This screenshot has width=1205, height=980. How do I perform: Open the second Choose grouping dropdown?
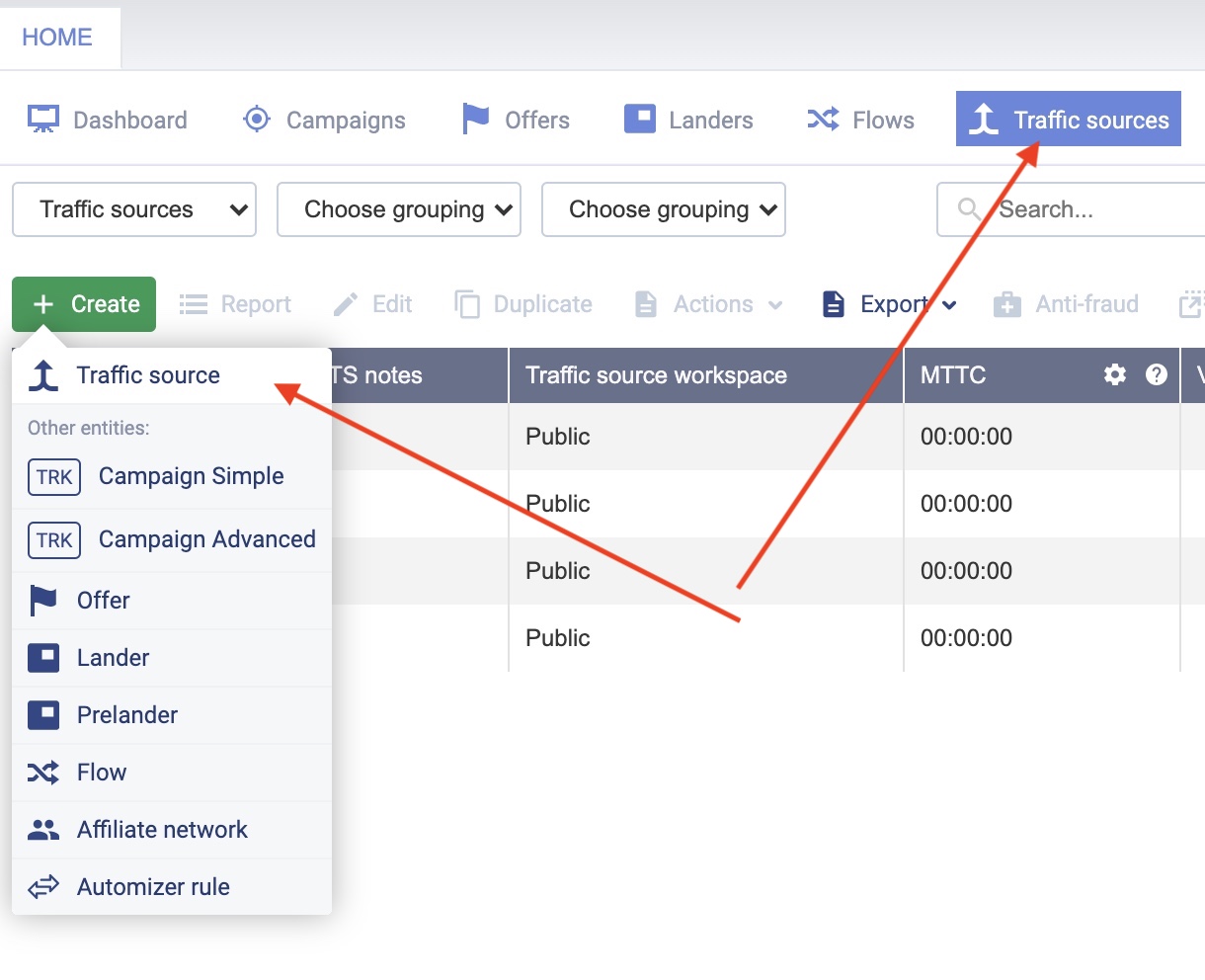pos(664,209)
